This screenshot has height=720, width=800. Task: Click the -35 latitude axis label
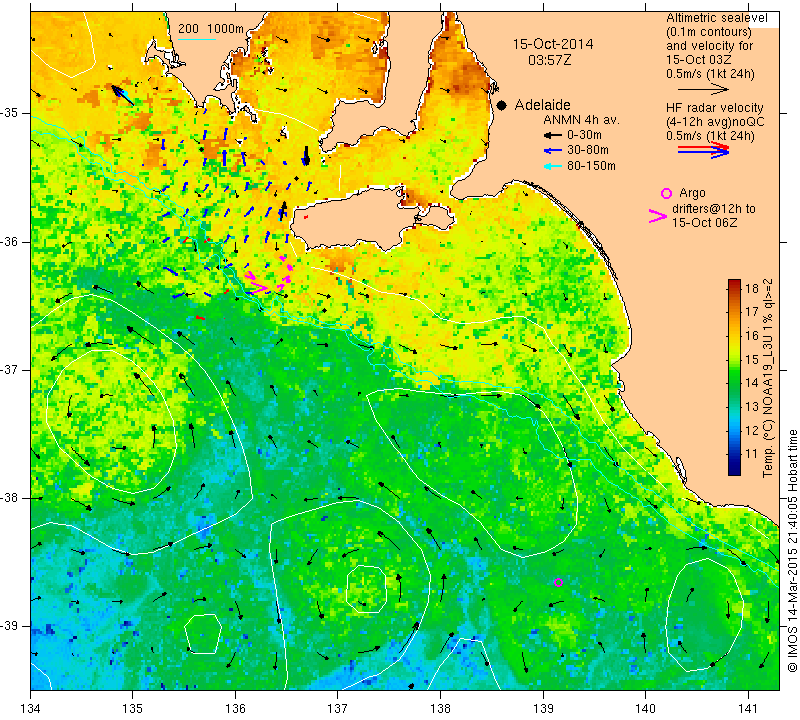pyautogui.click(x=11, y=113)
